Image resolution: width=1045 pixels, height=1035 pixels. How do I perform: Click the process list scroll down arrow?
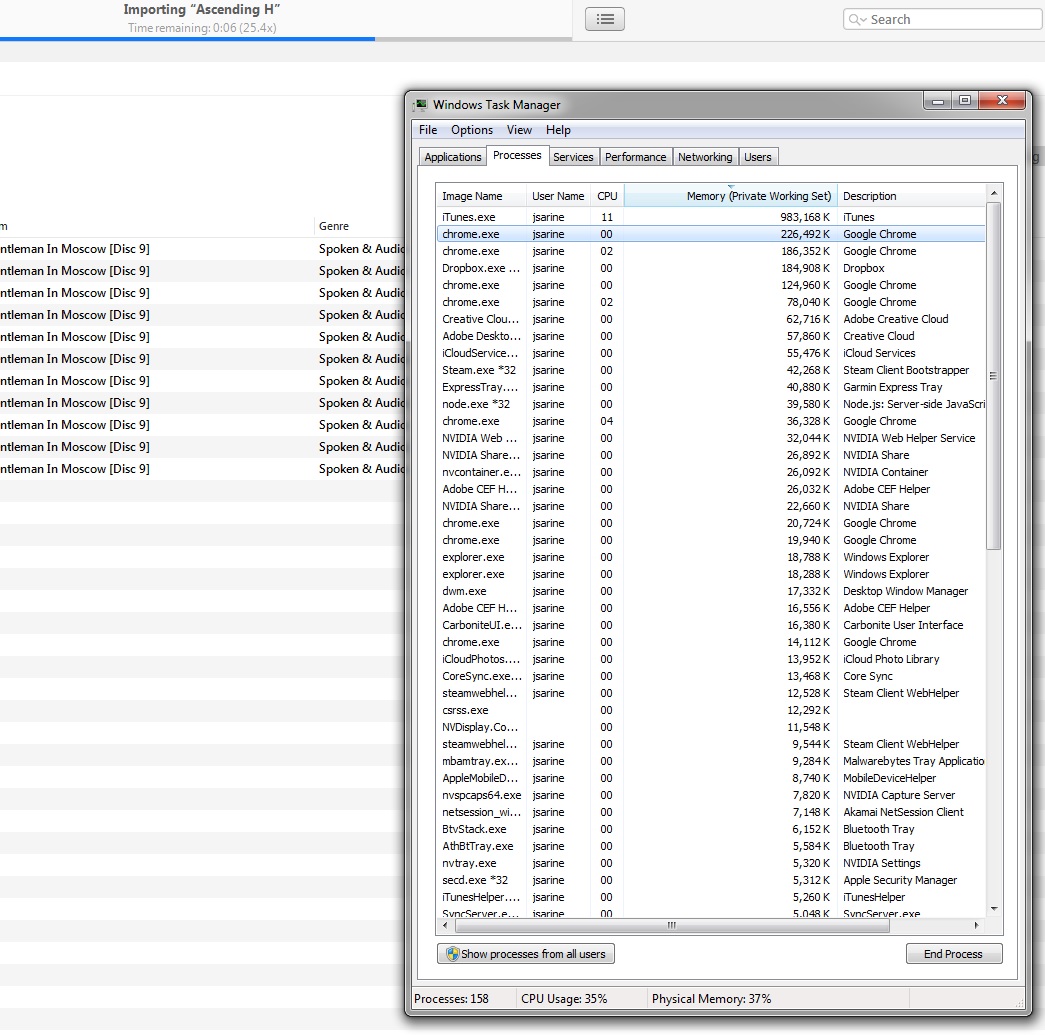(x=994, y=909)
